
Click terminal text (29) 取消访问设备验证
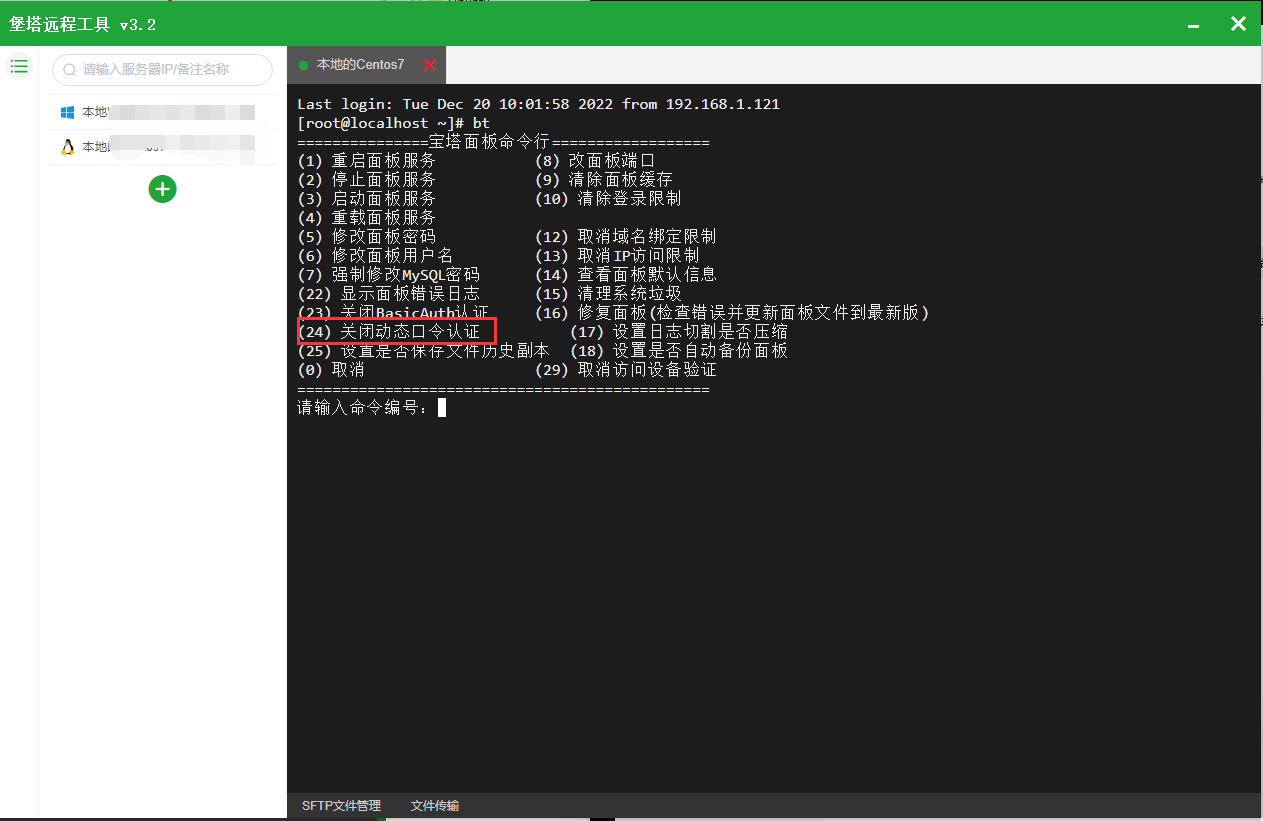pos(626,370)
